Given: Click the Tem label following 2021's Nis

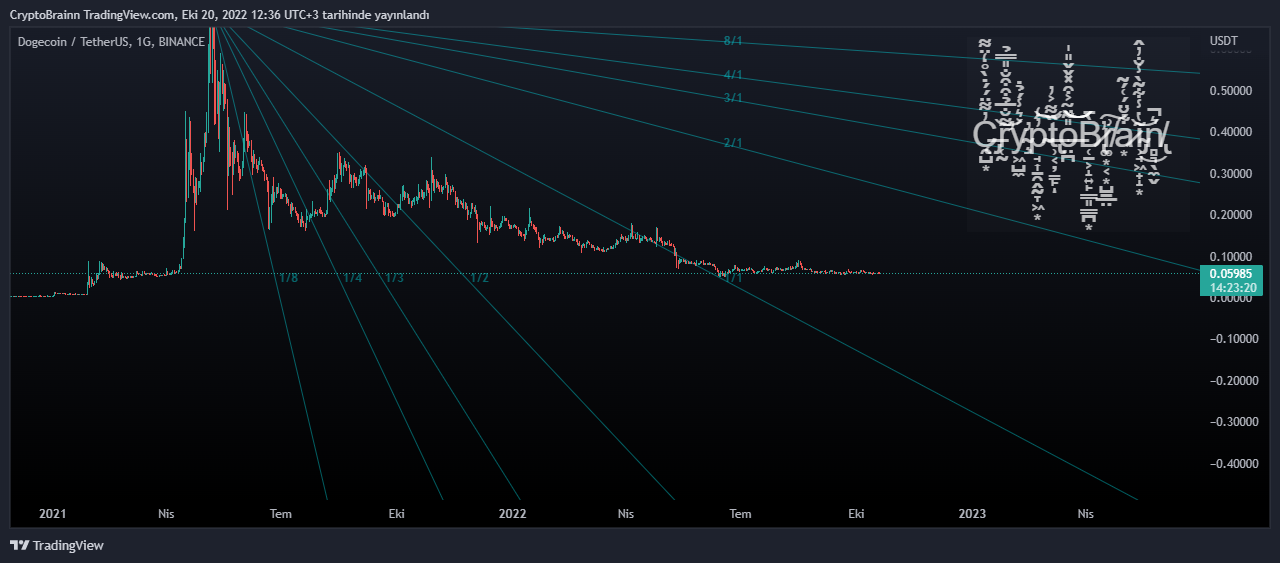Looking at the screenshot, I should (x=280, y=514).
